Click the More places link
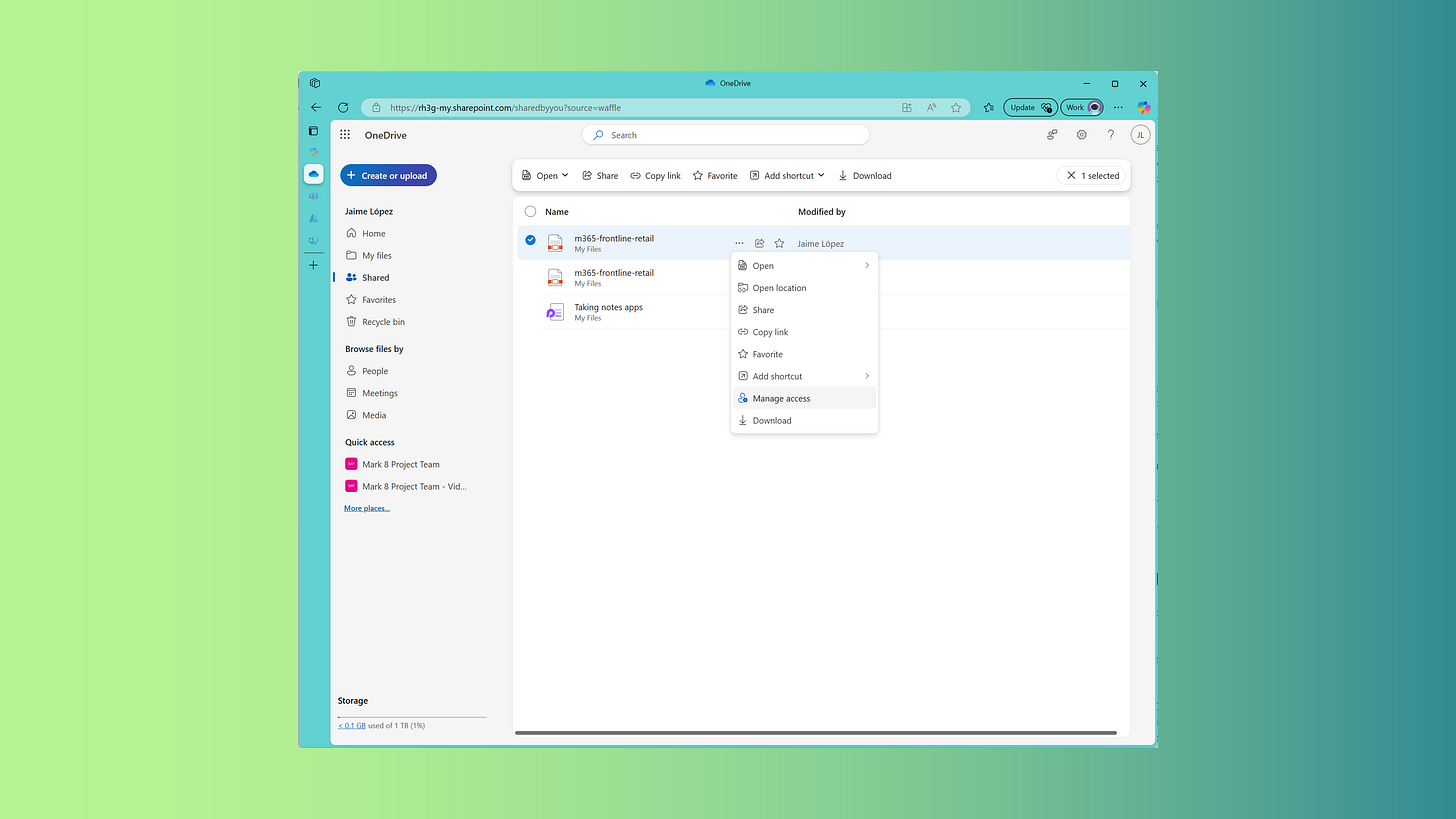The image size is (1456, 819). [x=367, y=508]
